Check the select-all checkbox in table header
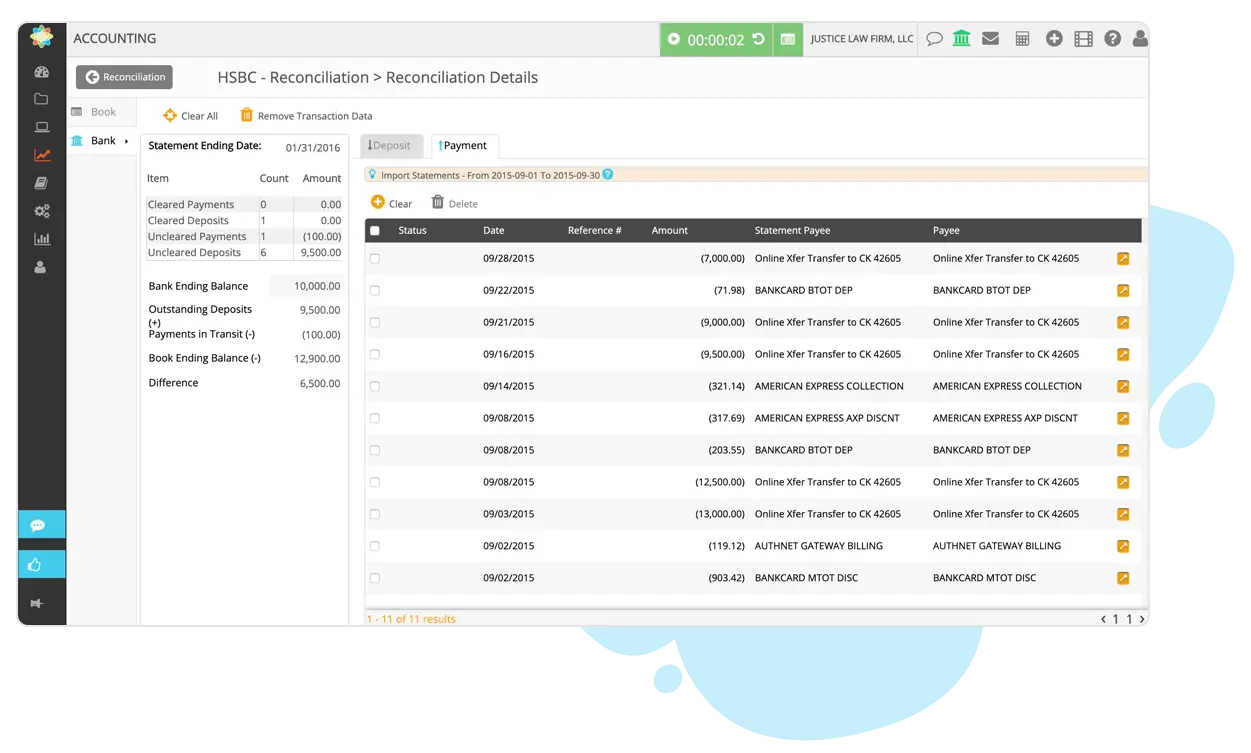The image size is (1251, 753). click(375, 231)
